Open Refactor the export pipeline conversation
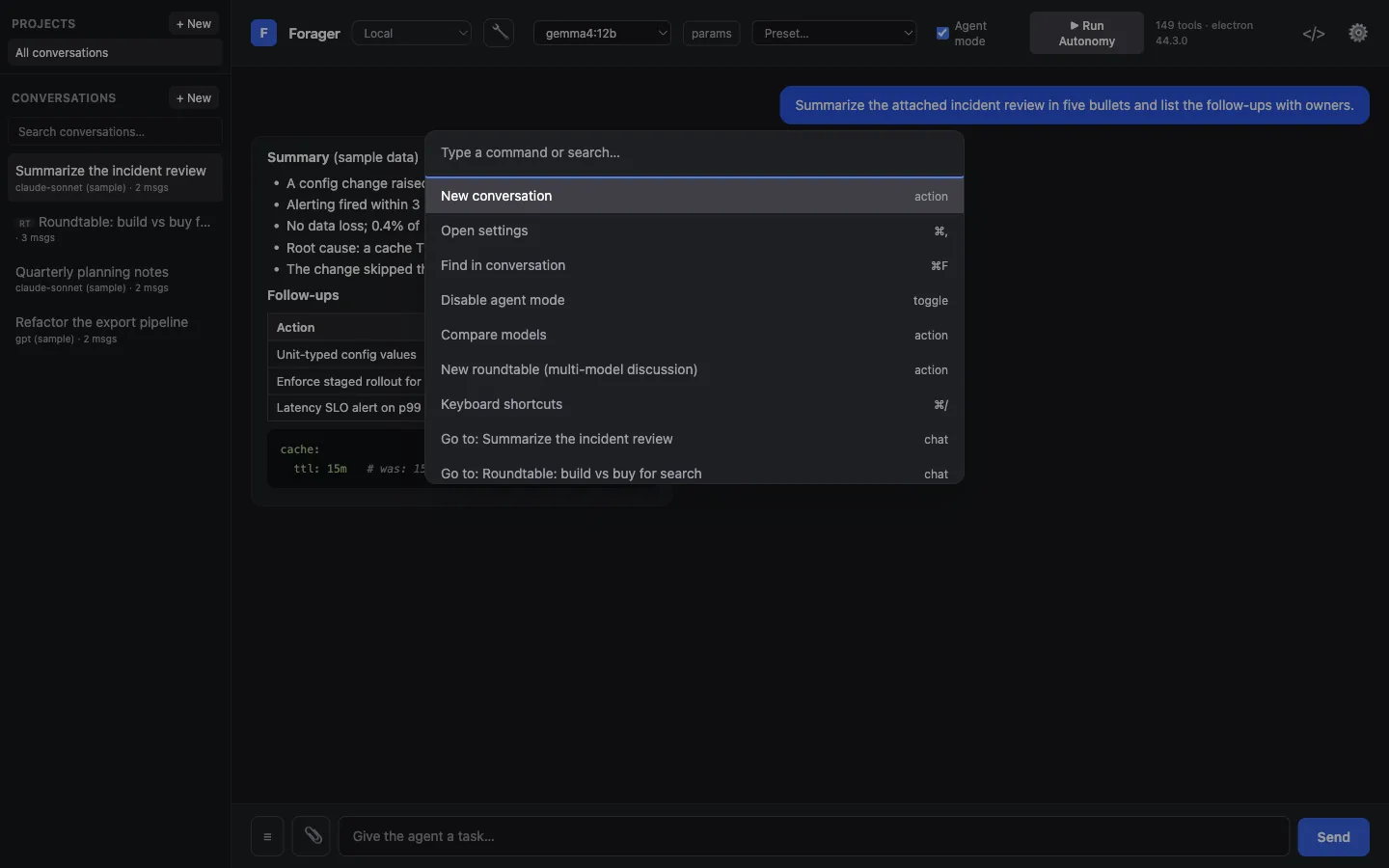The width and height of the screenshot is (1389, 868). coord(115,329)
